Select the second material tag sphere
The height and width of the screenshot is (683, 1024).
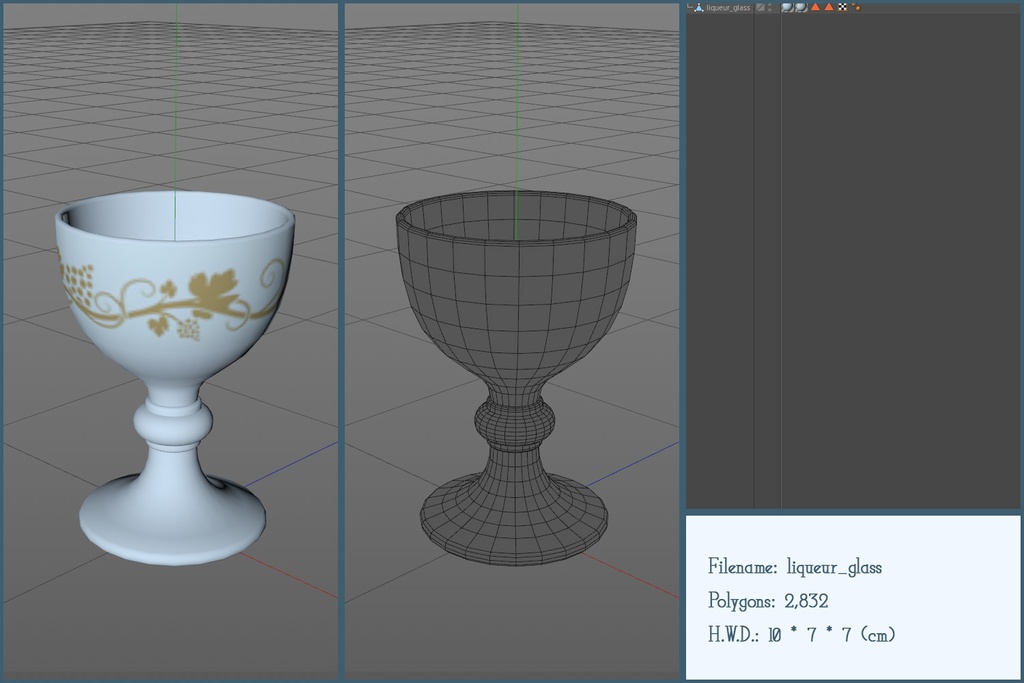point(801,7)
